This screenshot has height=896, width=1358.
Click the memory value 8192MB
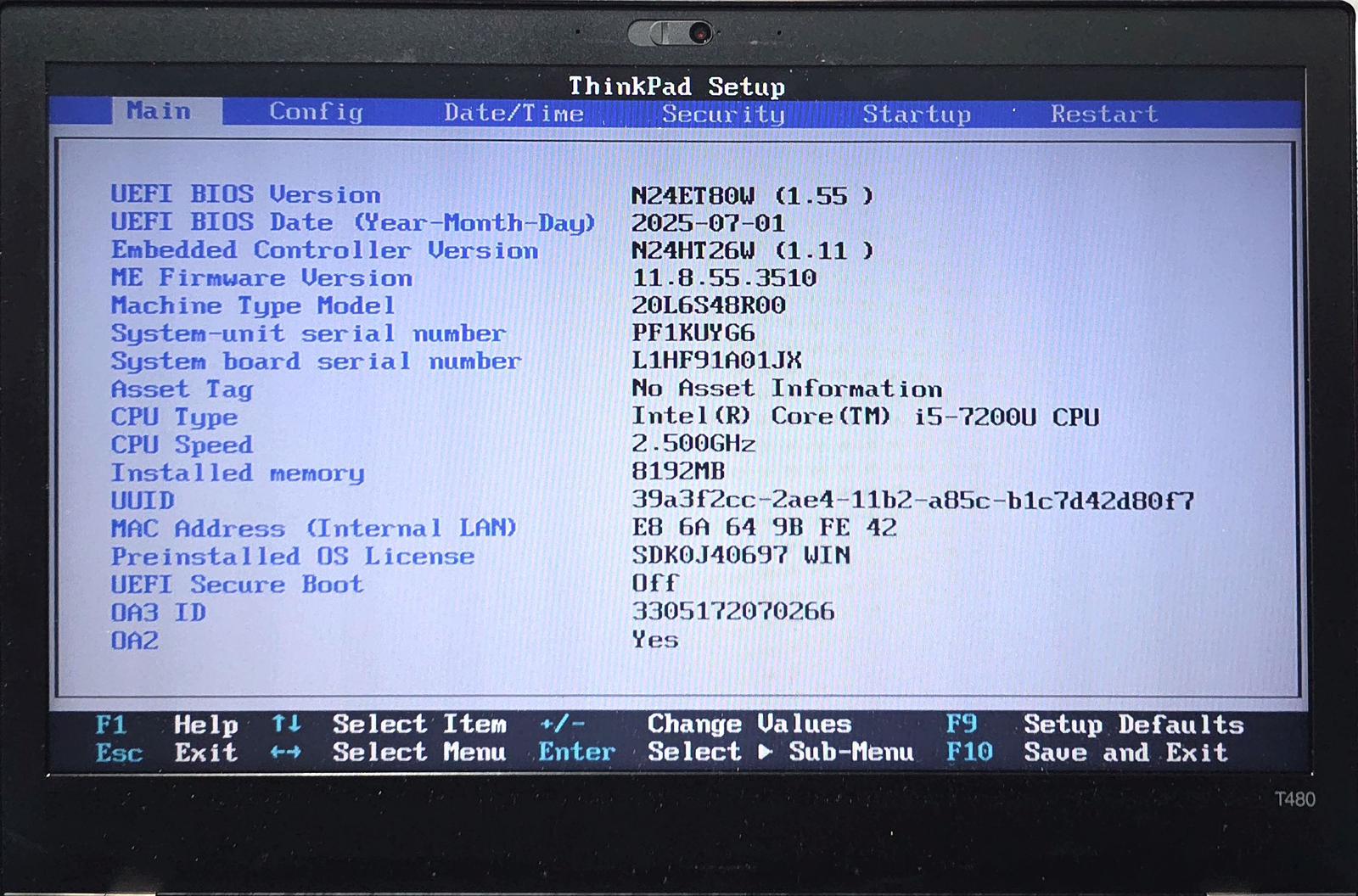pyautogui.click(x=678, y=471)
